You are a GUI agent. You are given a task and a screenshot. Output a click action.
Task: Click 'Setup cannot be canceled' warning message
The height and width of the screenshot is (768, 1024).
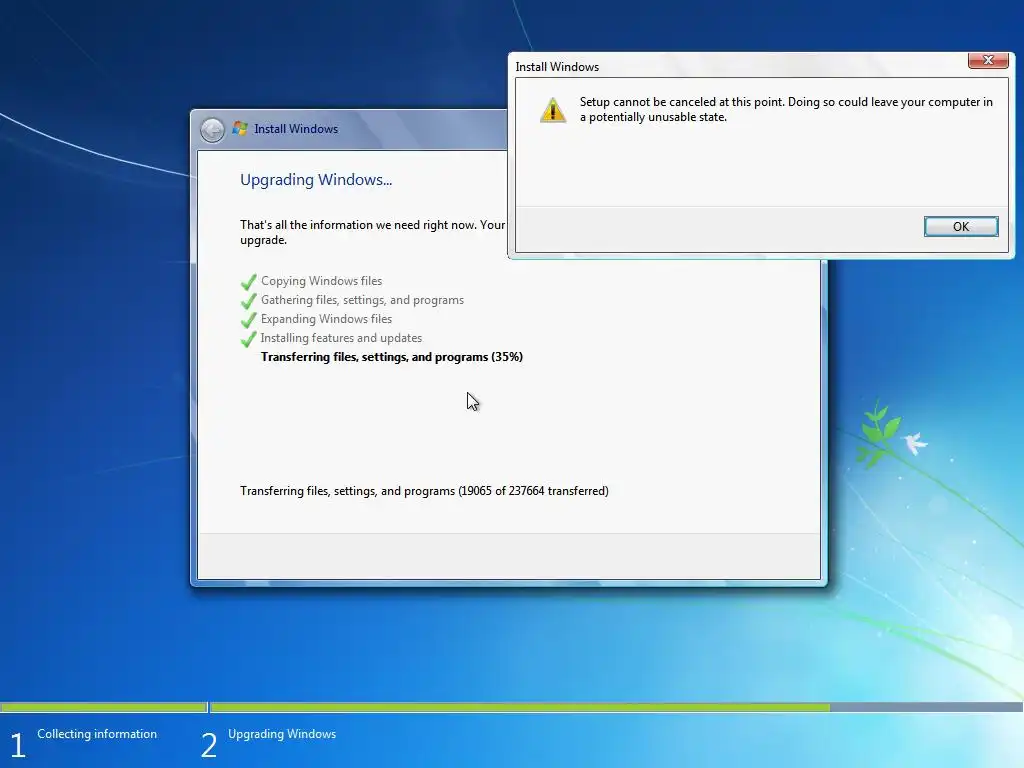pos(786,109)
